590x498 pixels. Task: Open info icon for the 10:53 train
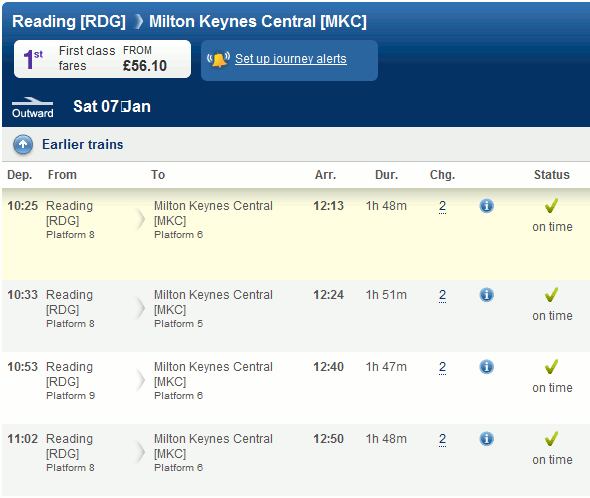coord(487,367)
